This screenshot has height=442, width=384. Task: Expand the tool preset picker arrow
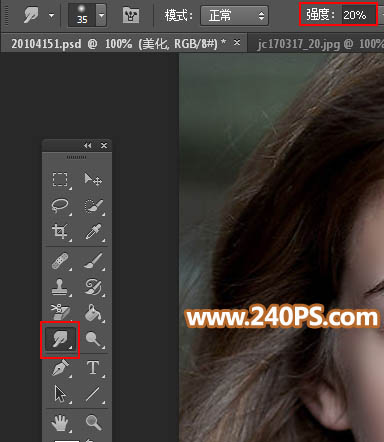click(x=51, y=15)
